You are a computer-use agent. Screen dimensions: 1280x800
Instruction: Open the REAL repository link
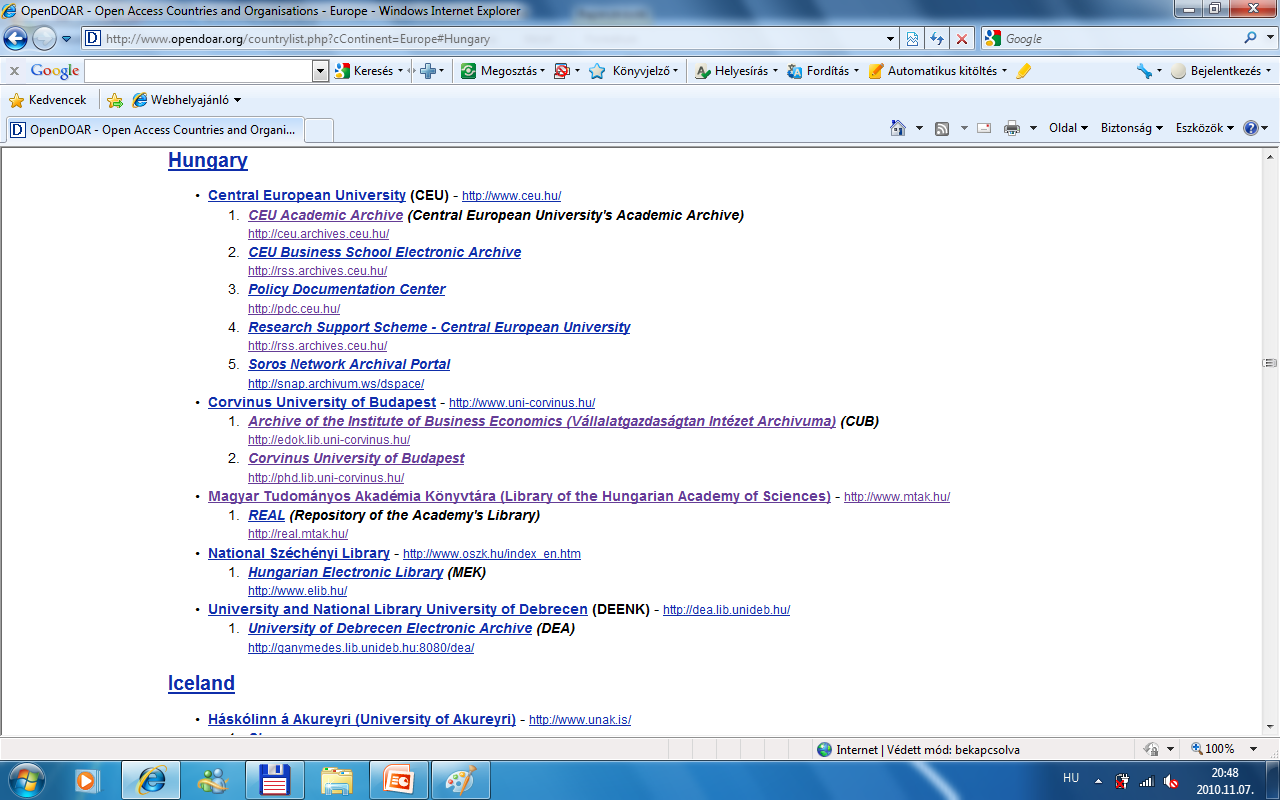coord(267,515)
